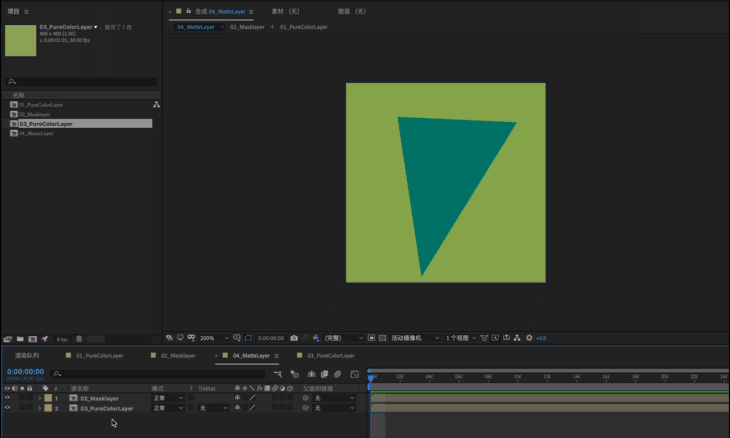The image size is (730, 438).
Task: Open blend mode dropdown for 02_Masklayer
Action: [x=169, y=398]
